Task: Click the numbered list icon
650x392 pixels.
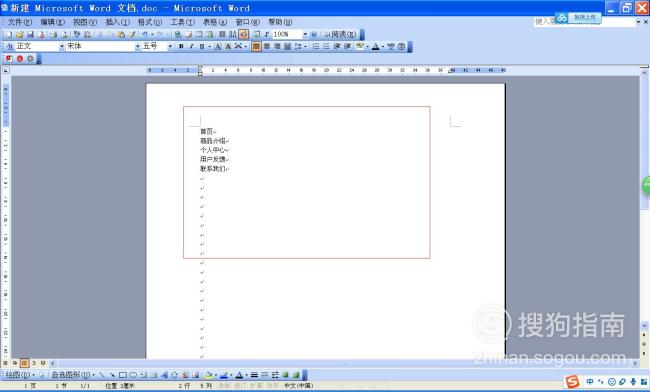Action: (x=316, y=46)
